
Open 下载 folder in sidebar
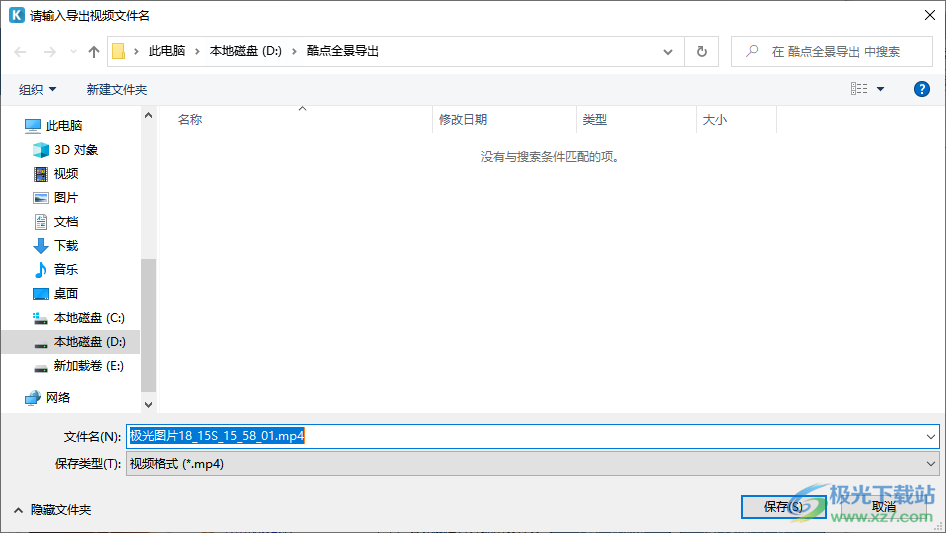tap(56, 246)
